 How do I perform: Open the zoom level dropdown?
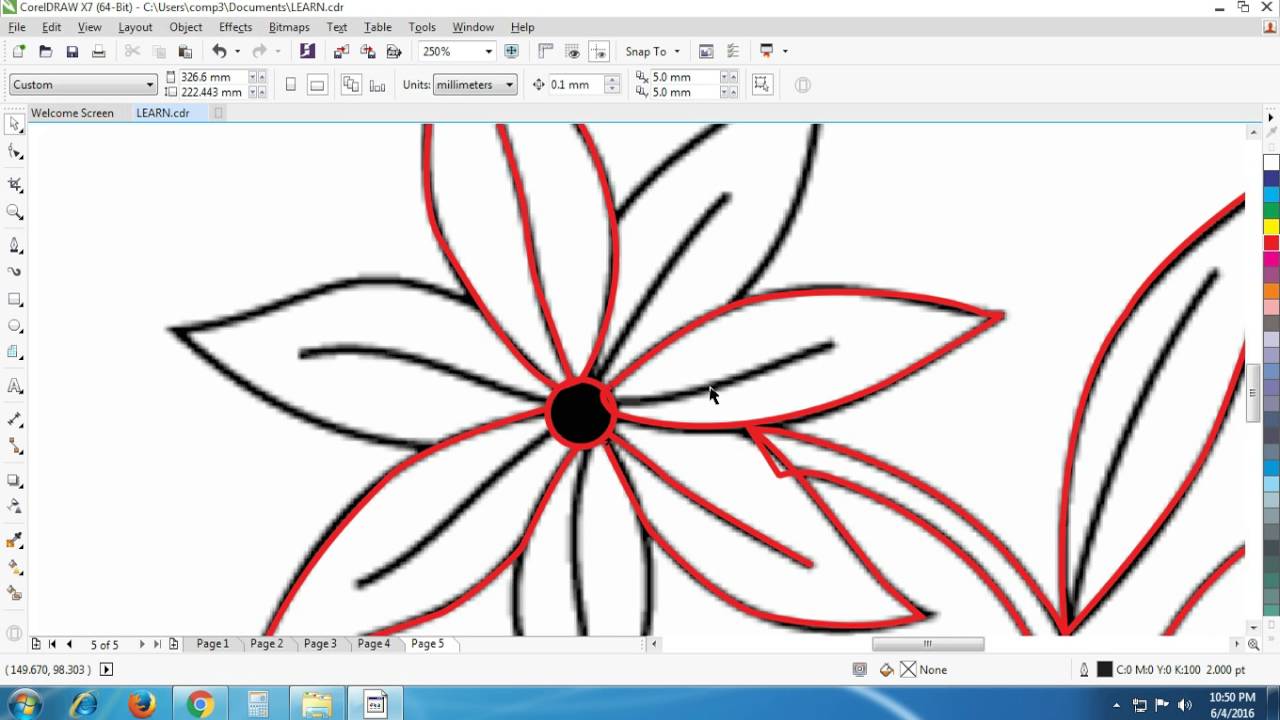point(487,51)
